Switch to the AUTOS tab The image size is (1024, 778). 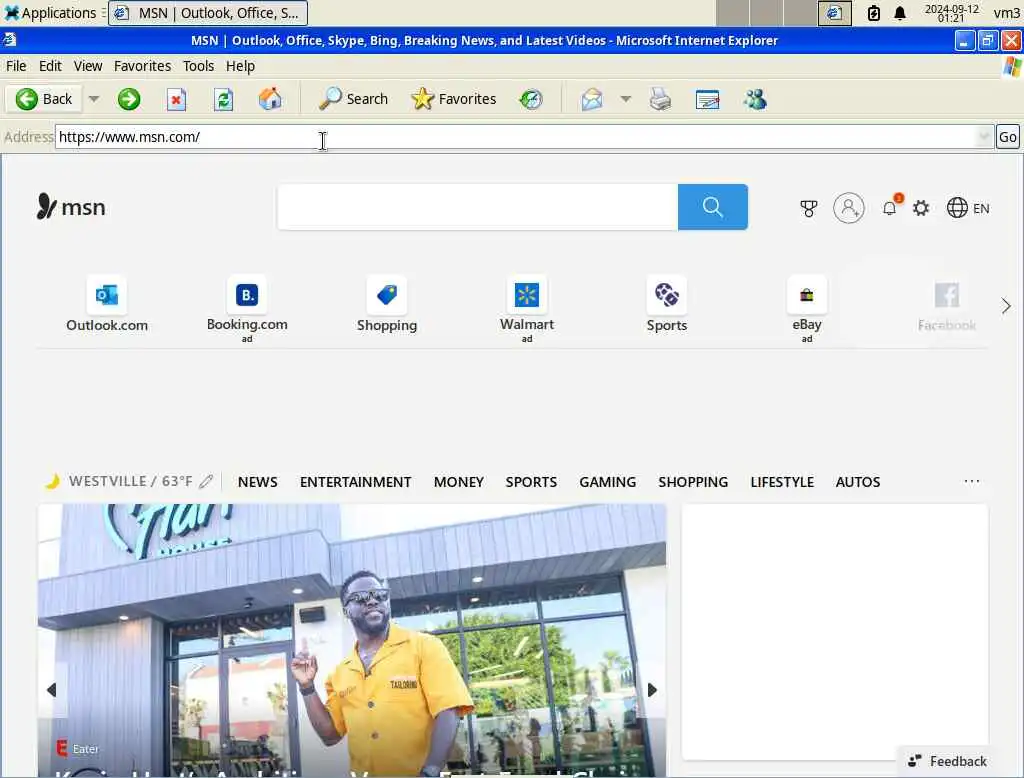pyautogui.click(x=857, y=482)
